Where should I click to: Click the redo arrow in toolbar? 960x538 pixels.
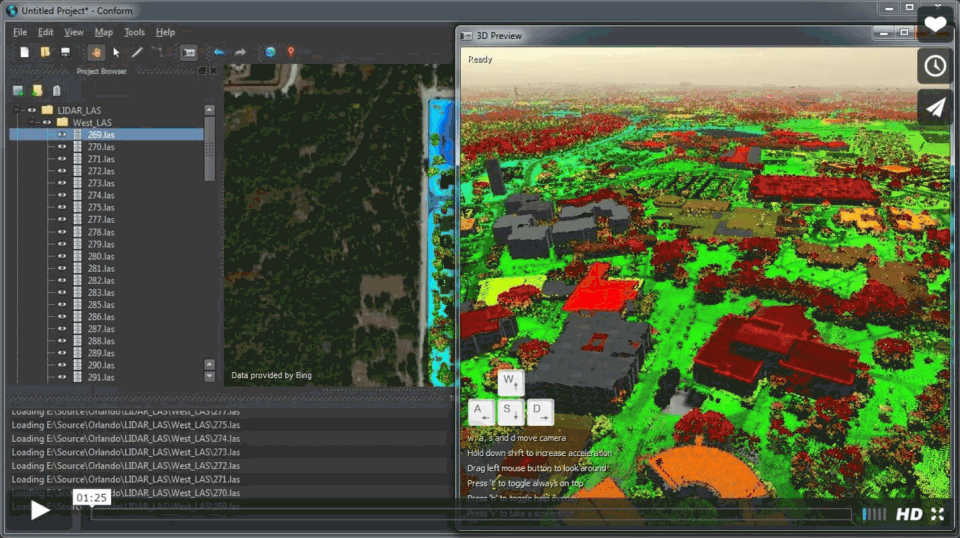pos(240,52)
